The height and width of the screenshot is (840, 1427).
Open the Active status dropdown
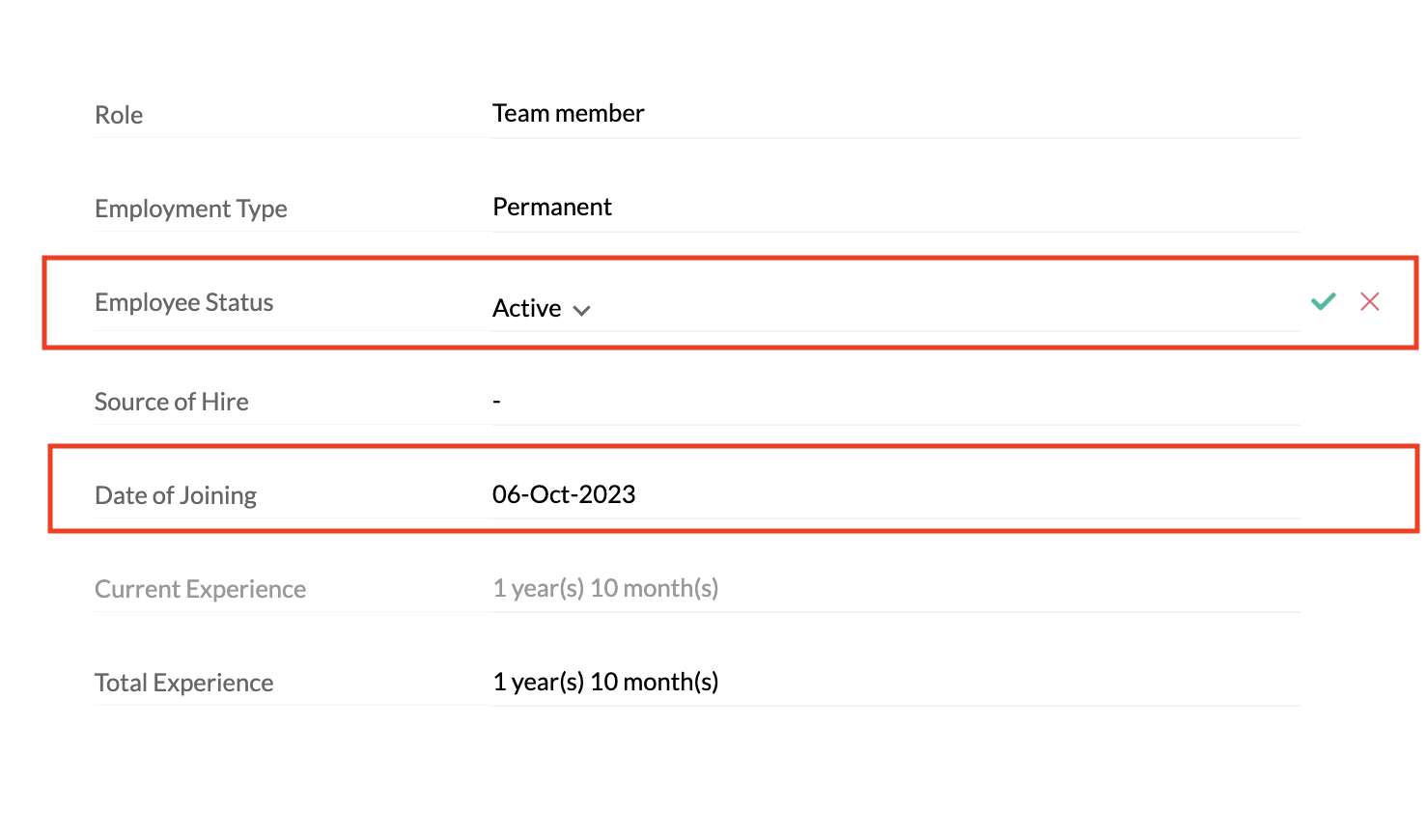click(x=528, y=308)
